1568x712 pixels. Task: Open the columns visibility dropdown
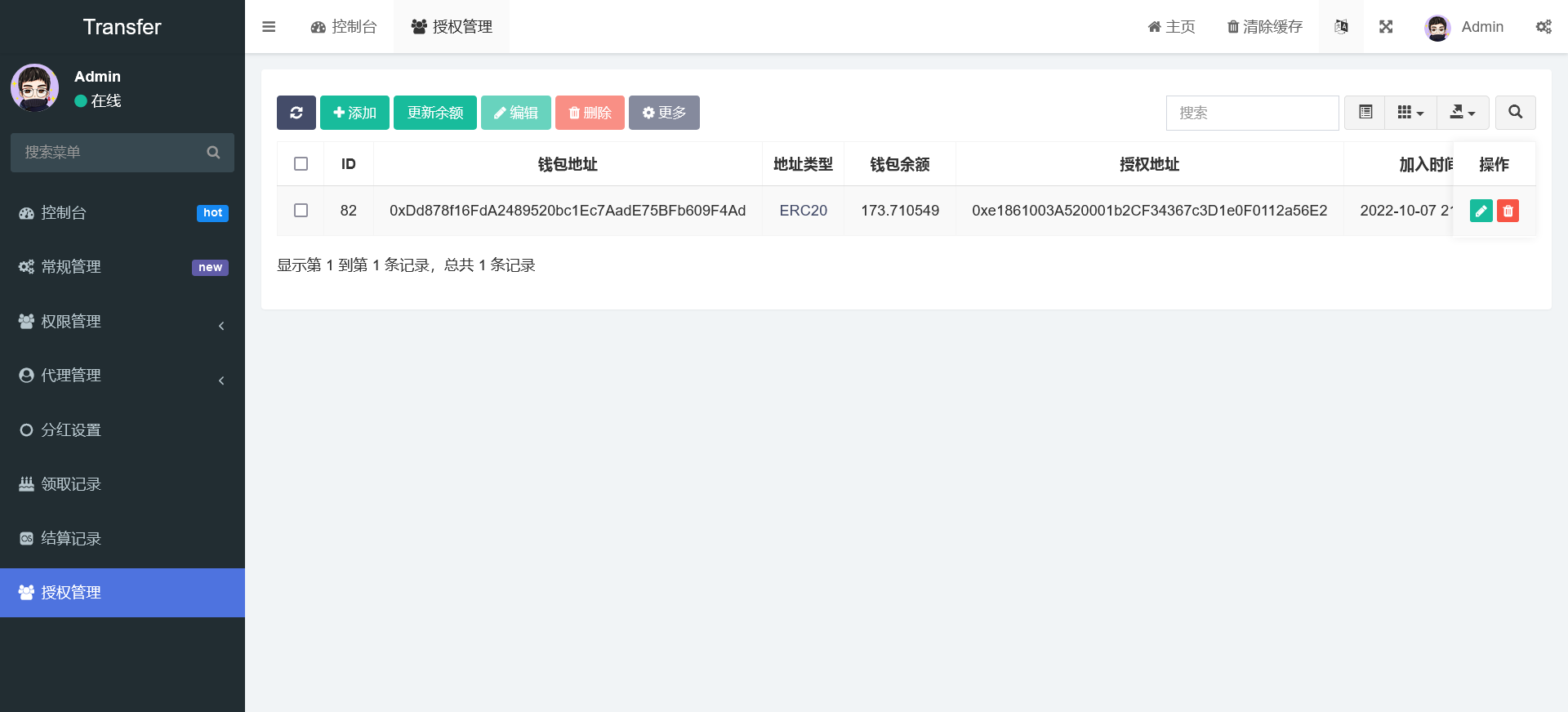click(x=1410, y=113)
